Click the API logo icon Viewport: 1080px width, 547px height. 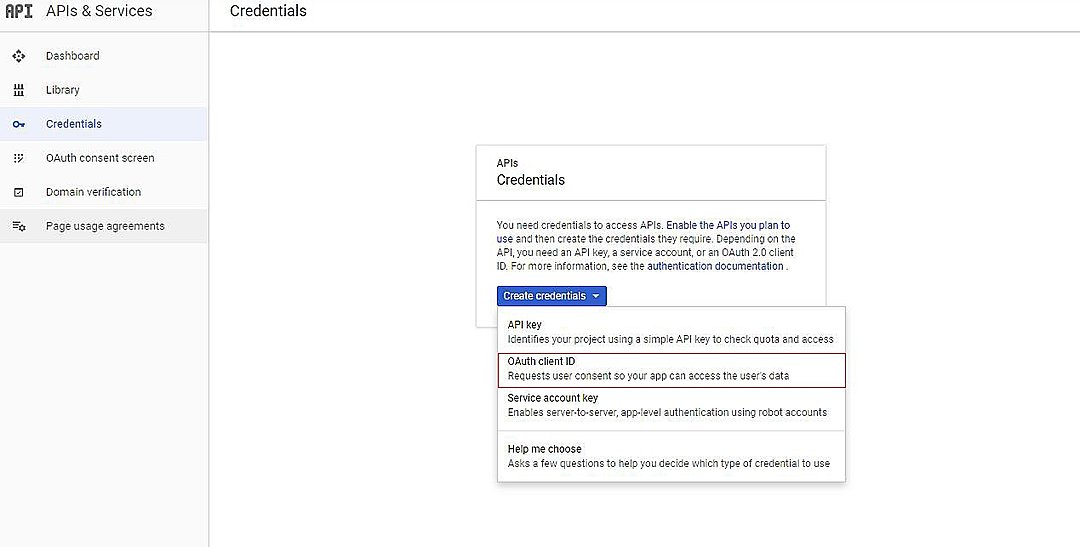pyautogui.click(x=19, y=11)
